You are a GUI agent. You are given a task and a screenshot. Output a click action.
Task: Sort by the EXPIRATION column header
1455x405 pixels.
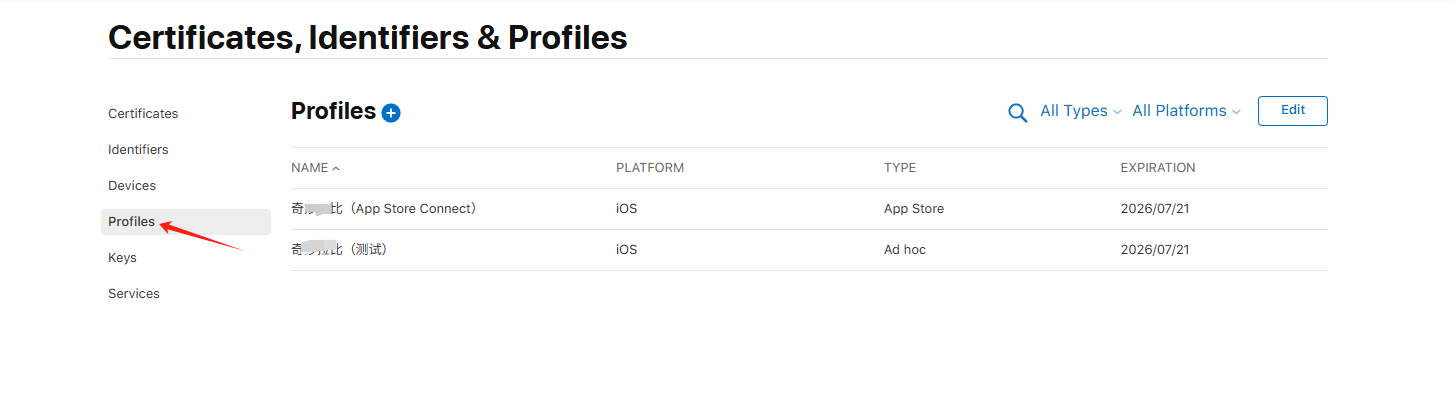pyautogui.click(x=1158, y=168)
